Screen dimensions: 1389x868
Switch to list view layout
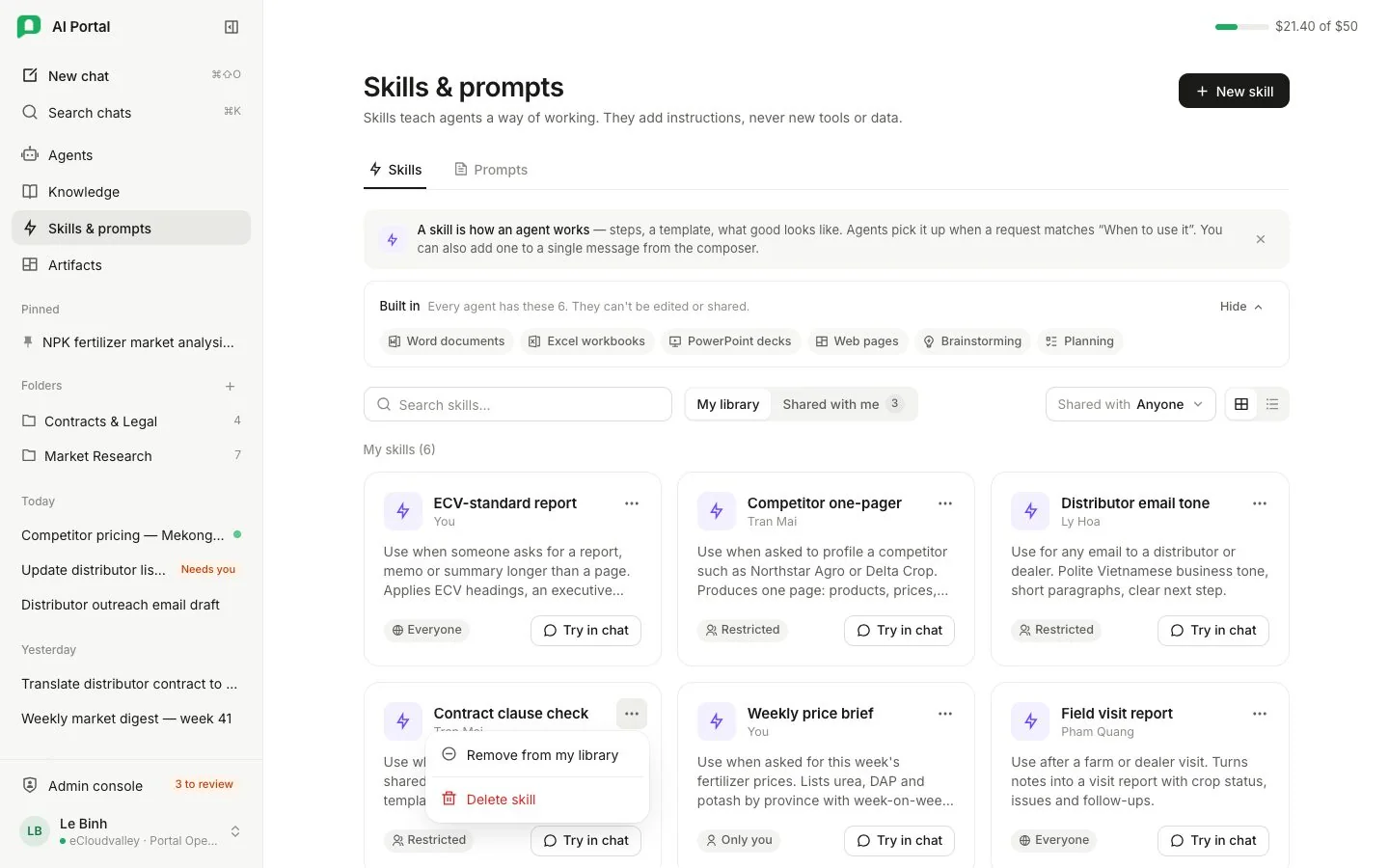click(1272, 404)
